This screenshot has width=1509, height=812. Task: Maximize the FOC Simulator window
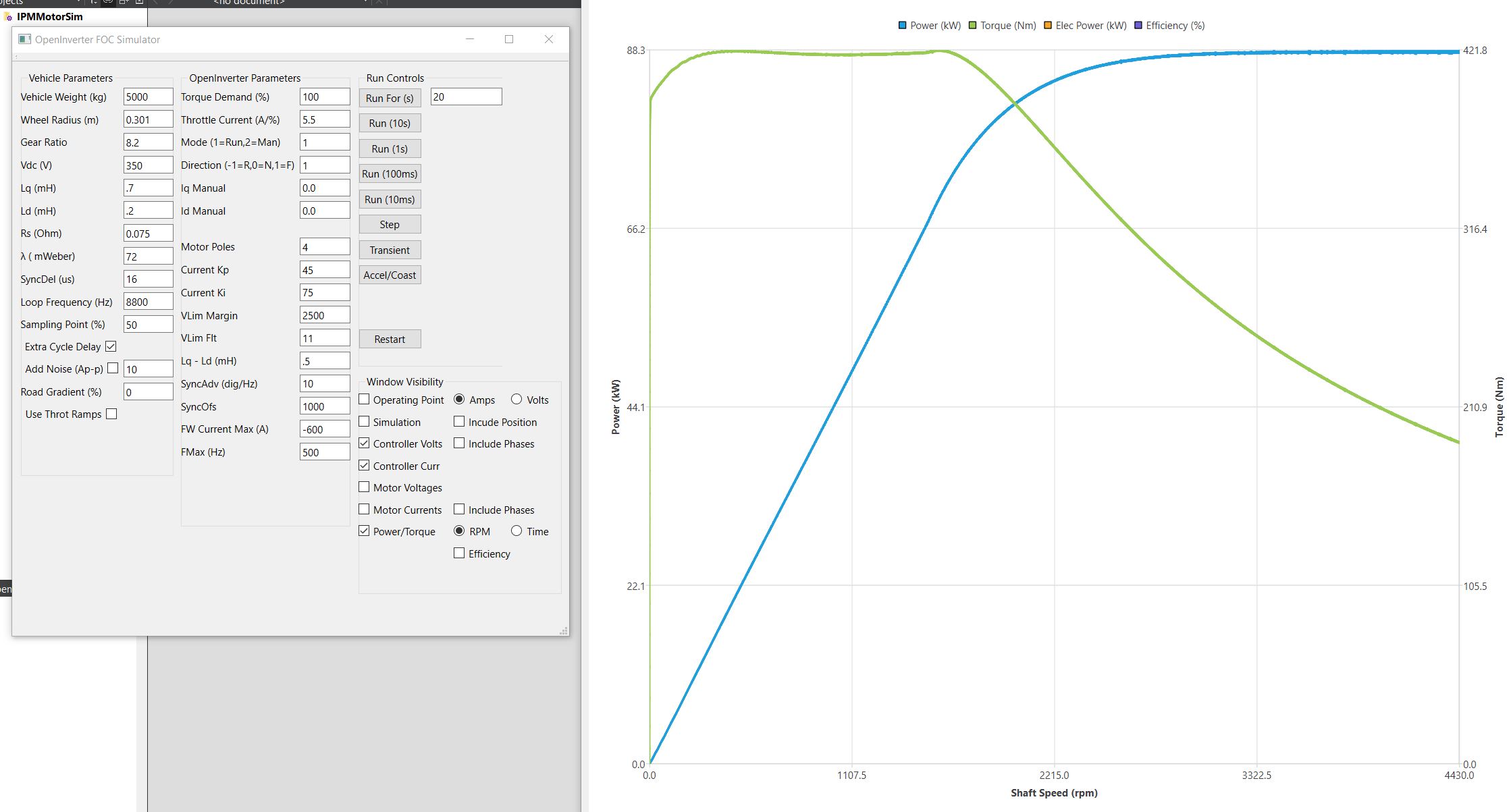pos(509,39)
